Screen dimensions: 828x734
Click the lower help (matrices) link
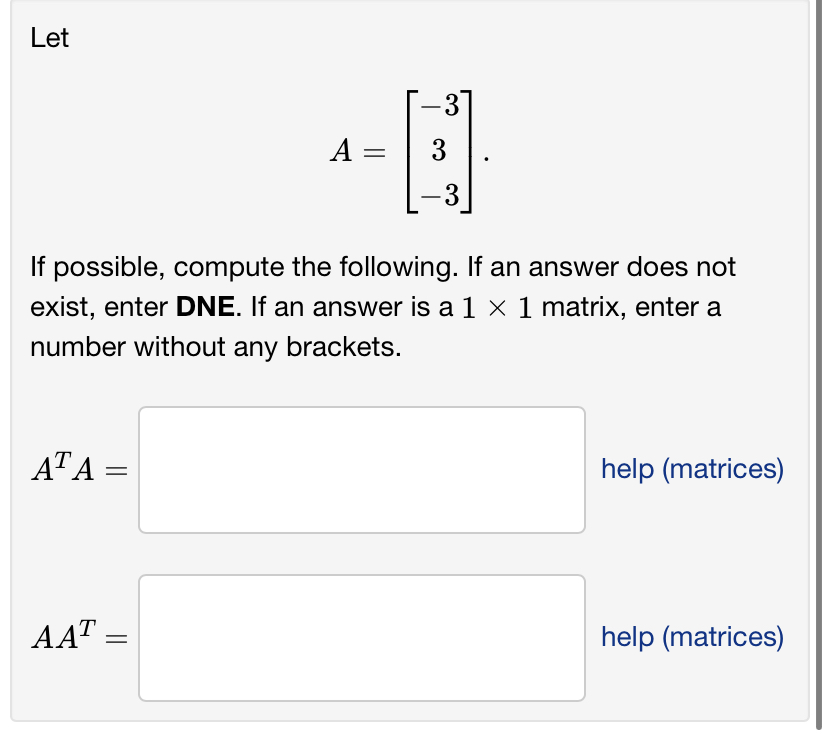tap(691, 637)
